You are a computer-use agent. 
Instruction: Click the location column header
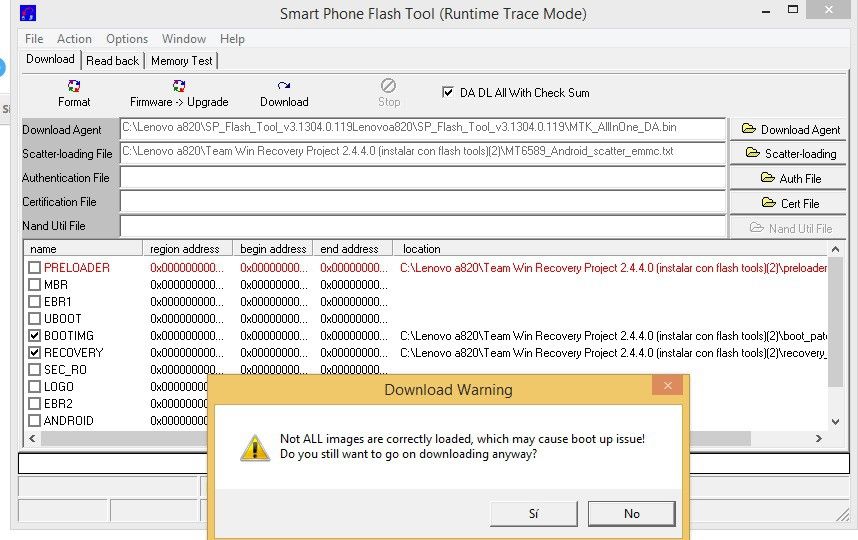pos(610,248)
